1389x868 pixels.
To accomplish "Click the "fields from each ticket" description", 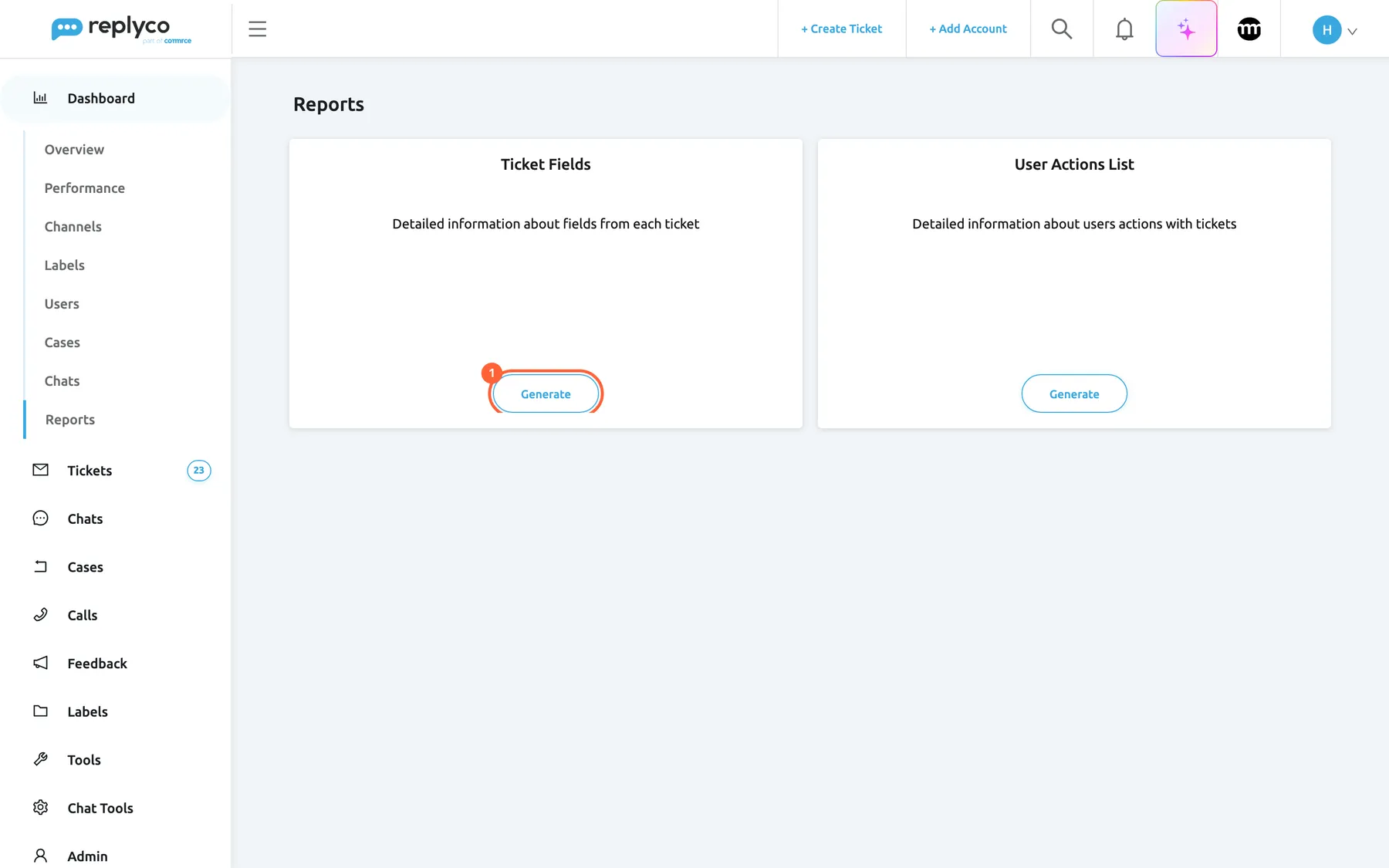I will point(546,224).
